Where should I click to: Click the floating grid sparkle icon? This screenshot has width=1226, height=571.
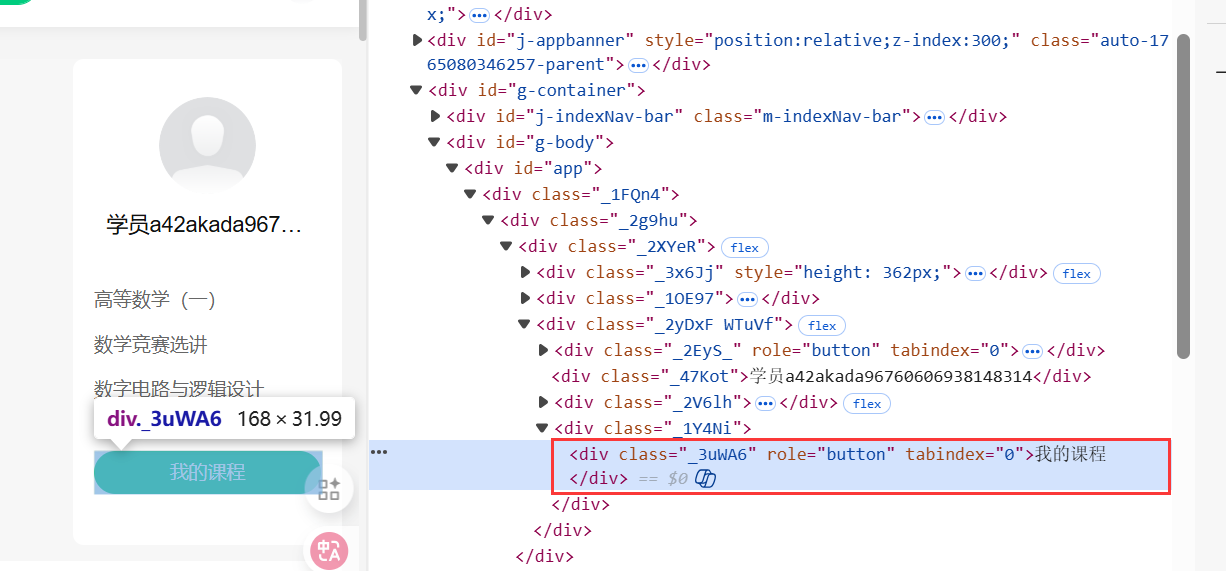[329, 489]
